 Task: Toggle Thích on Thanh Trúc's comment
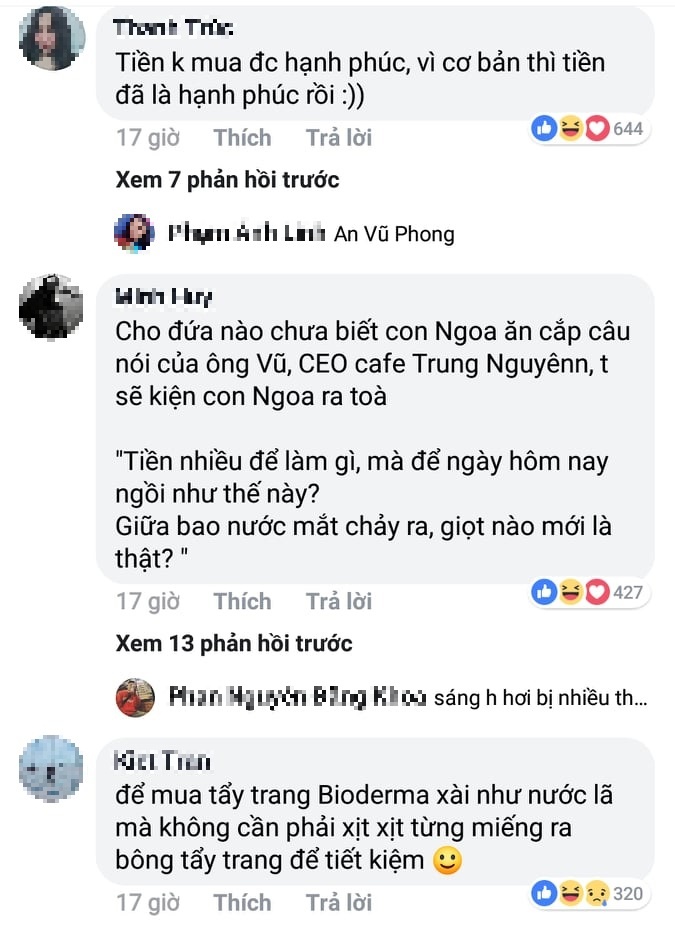(x=242, y=137)
